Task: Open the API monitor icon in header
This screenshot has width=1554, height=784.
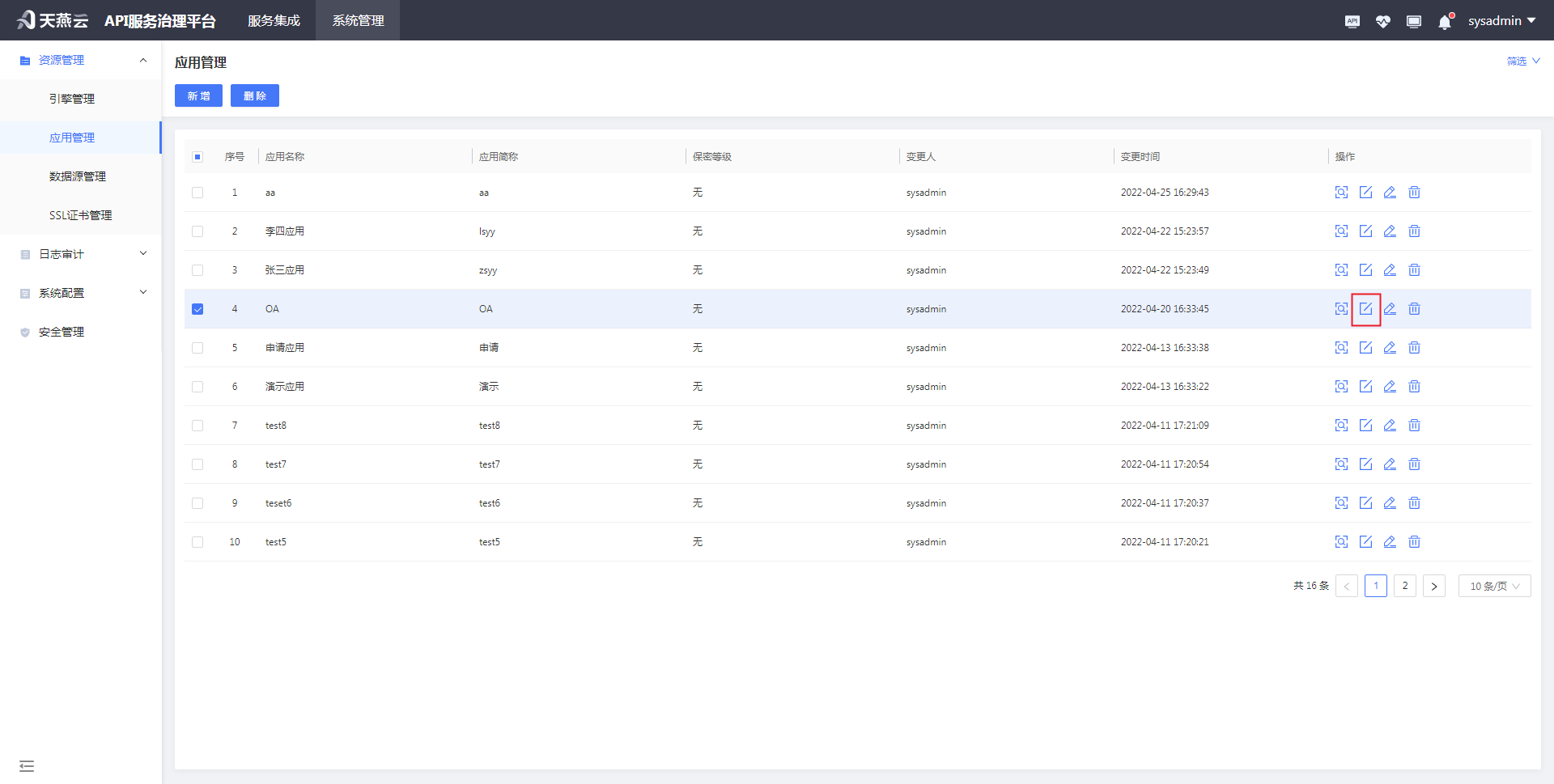Action: pos(1352,22)
